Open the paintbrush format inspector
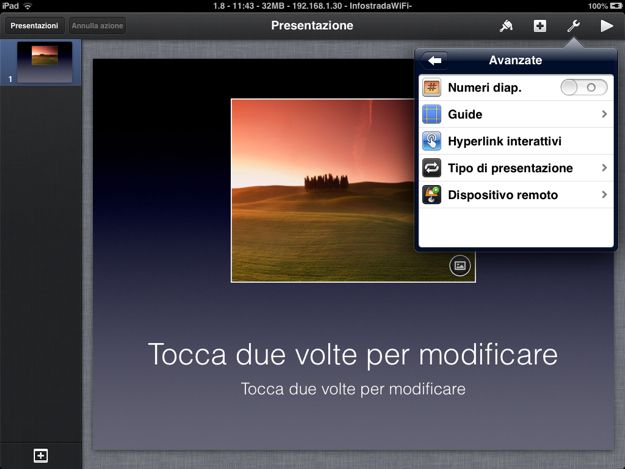Screen dimensions: 625x469 coord(507,26)
